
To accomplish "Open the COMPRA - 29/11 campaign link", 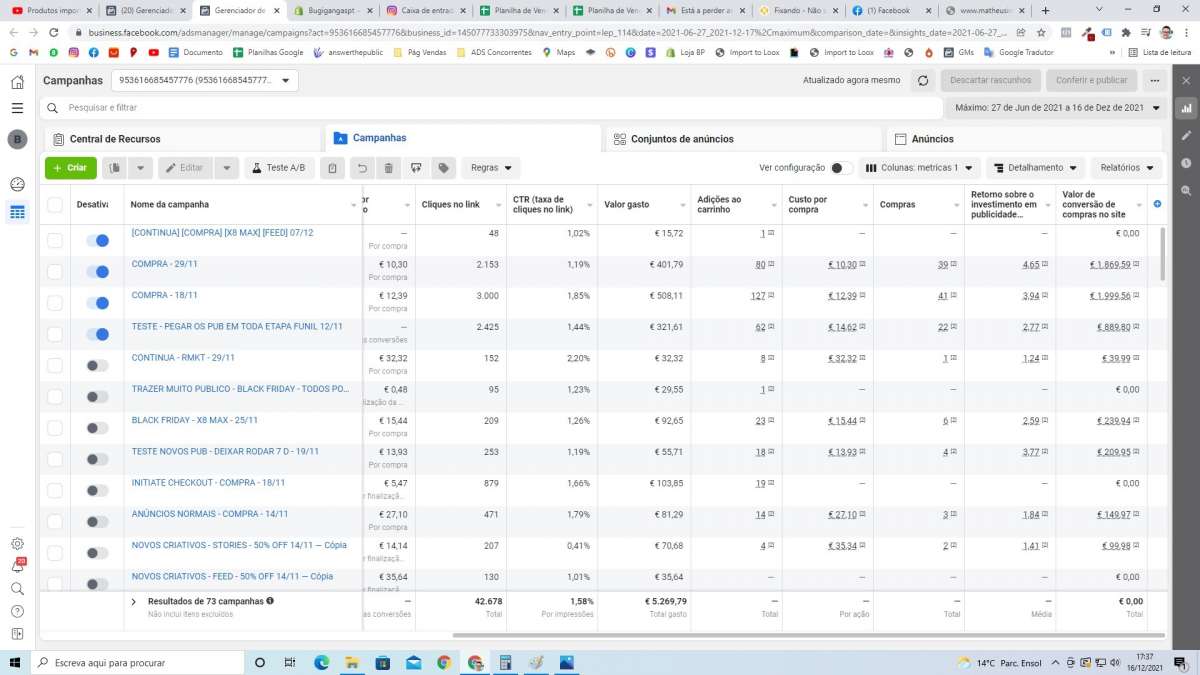I will pos(164,264).
